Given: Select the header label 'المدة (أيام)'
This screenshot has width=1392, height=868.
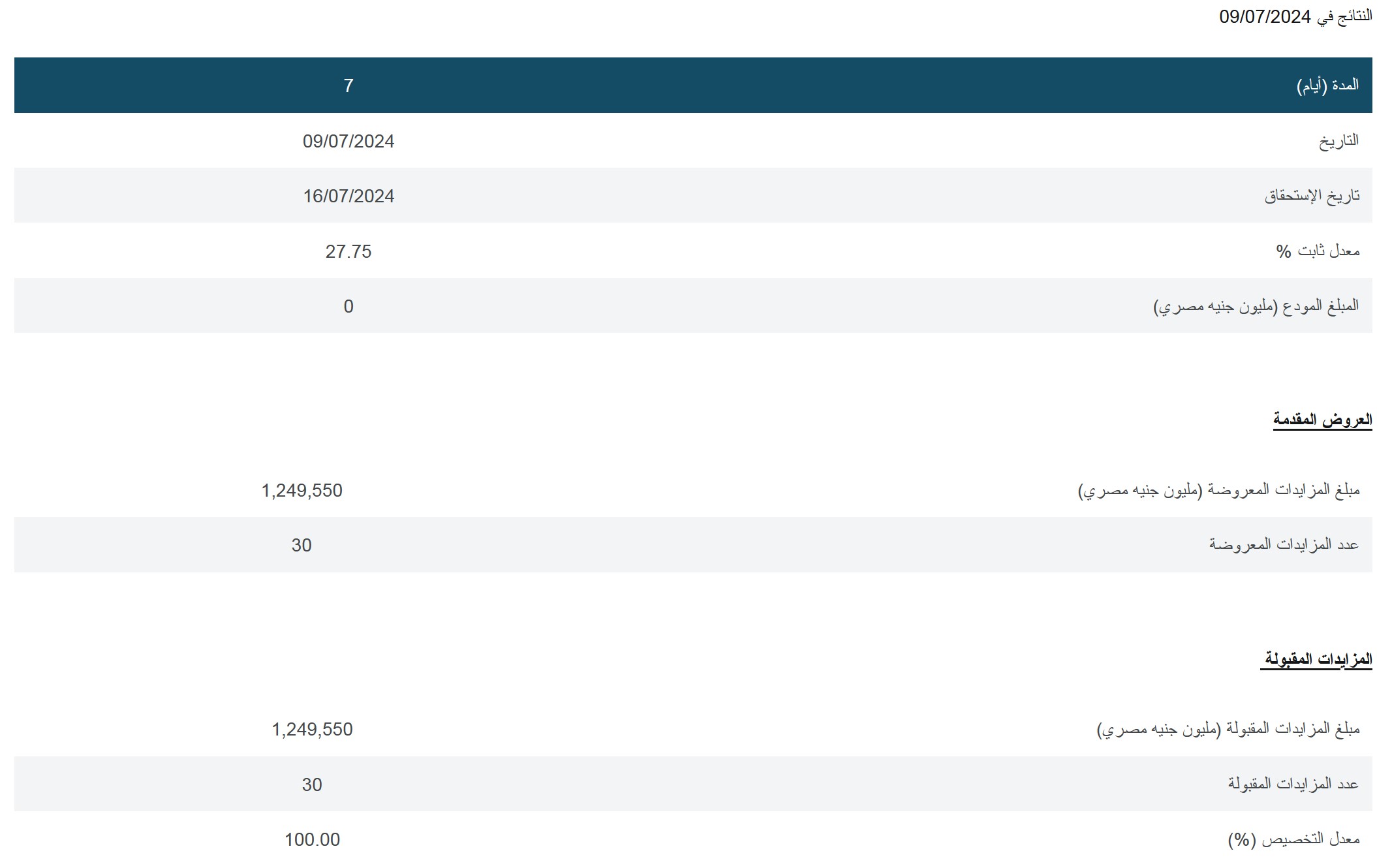Looking at the screenshot, I should pos(1327,85).
